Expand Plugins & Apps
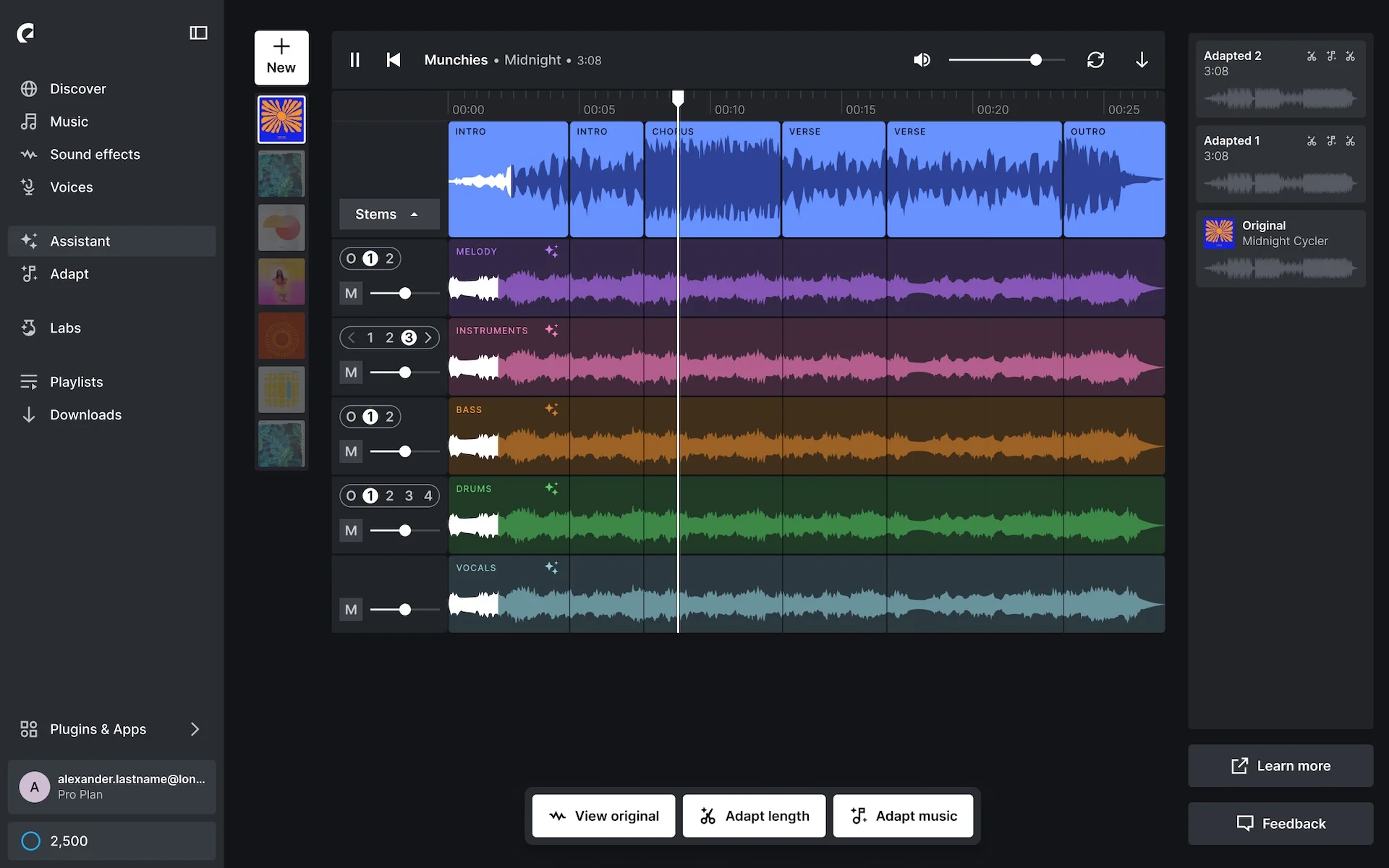Image resolution: width=1389 pixels, height=868 pixels. [98, 729]
